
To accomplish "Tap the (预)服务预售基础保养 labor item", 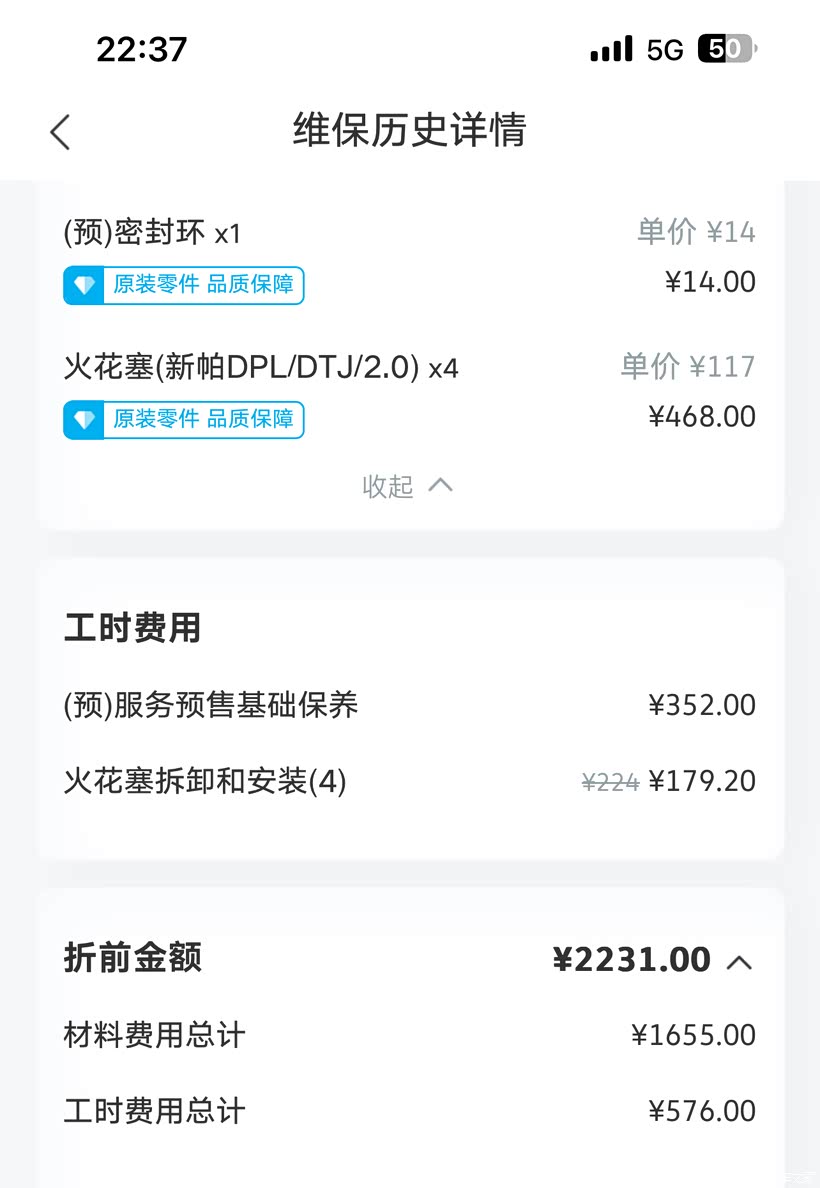I will pyautogui.click(x=210, y=705).
